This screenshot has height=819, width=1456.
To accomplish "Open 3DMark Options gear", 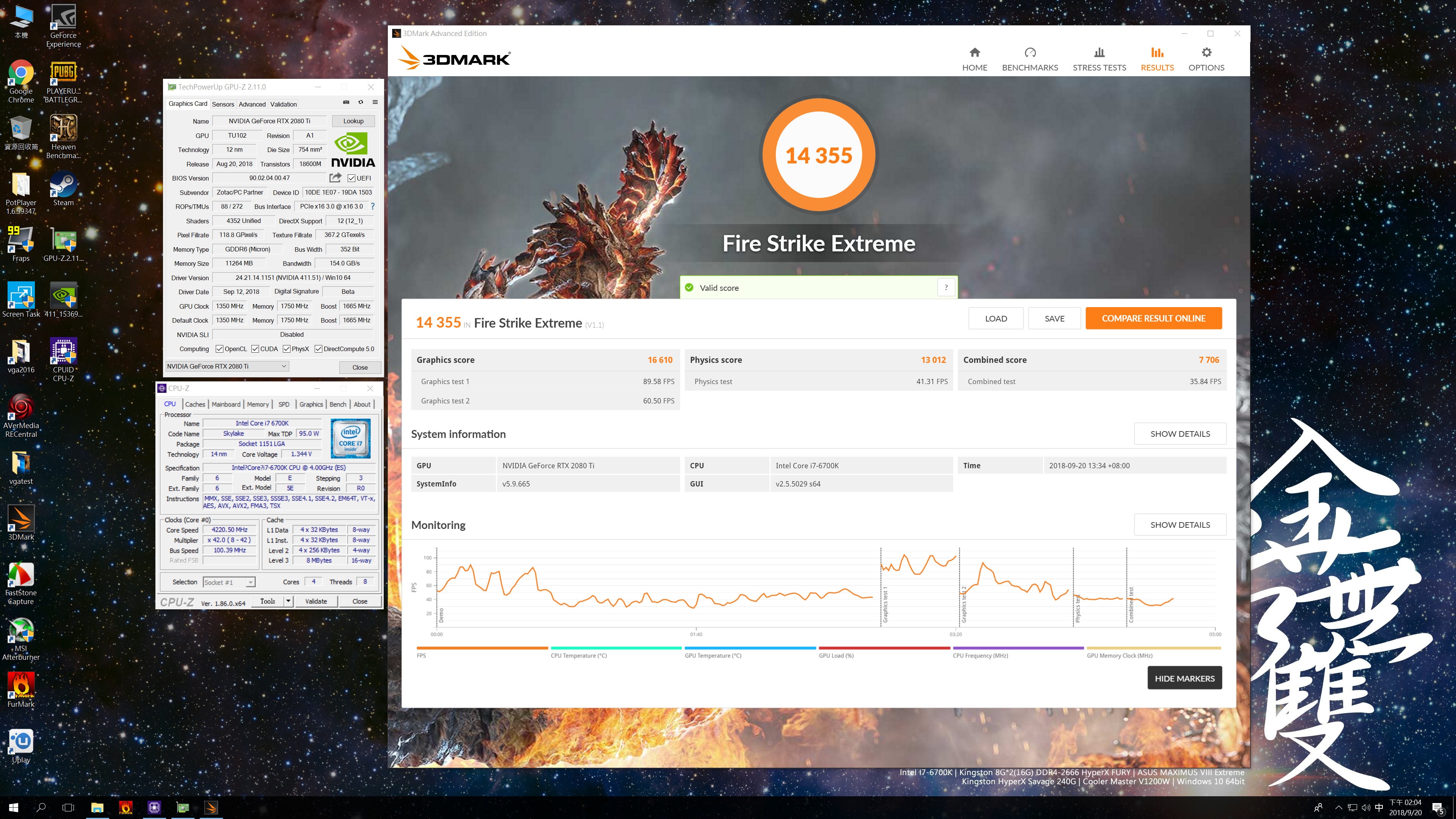I will click(1206, 60).
